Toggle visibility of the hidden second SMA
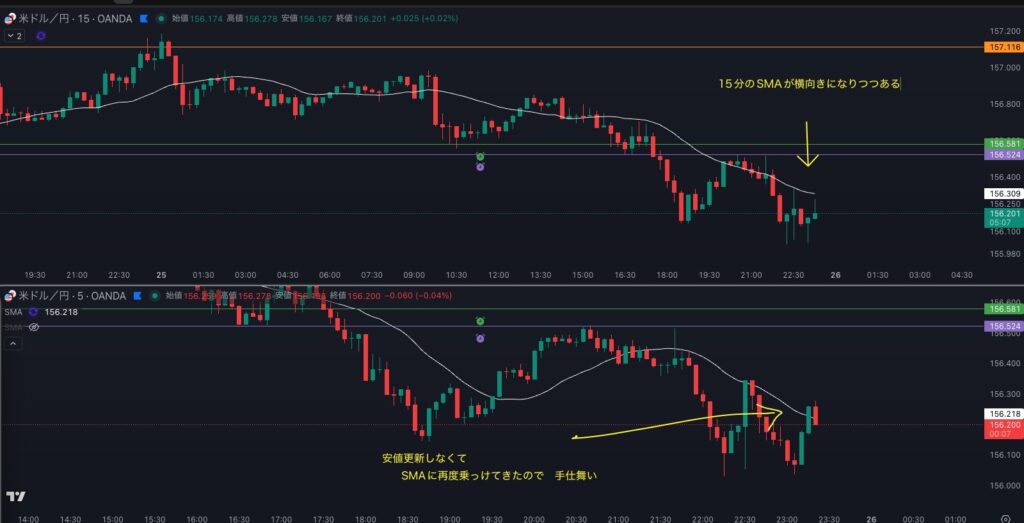The height and width of the screenshot is (523, 1024). [x=34, y=327]
